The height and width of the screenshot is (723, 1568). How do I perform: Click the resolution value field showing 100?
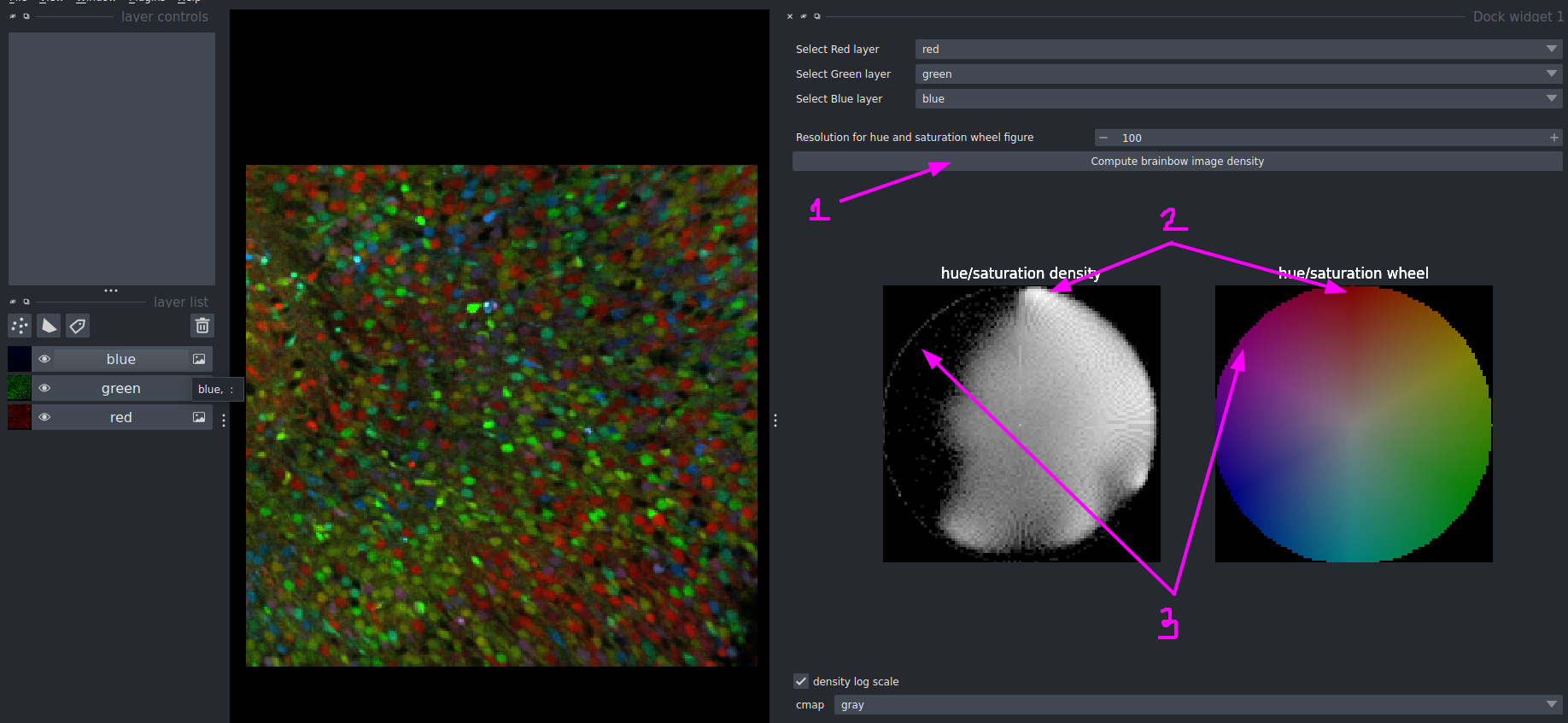point(1329,138)
